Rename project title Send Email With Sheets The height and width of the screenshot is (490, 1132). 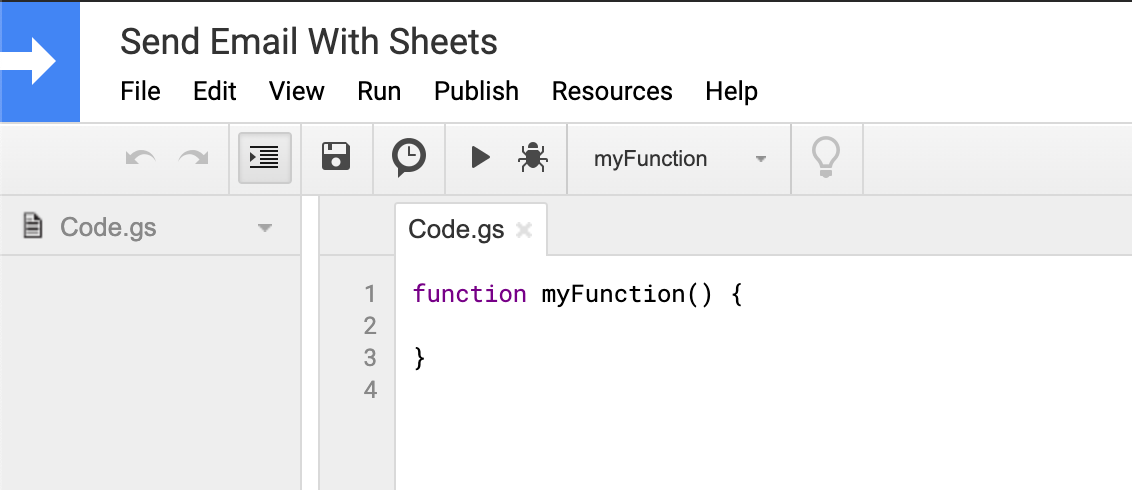coord(308,42)
